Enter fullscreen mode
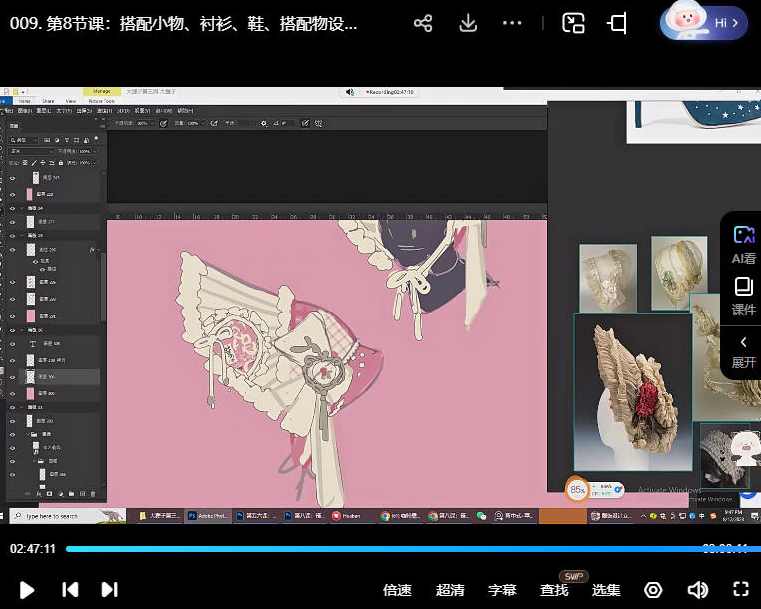This screenshot has width=761, height=609. tap(741, 590)
